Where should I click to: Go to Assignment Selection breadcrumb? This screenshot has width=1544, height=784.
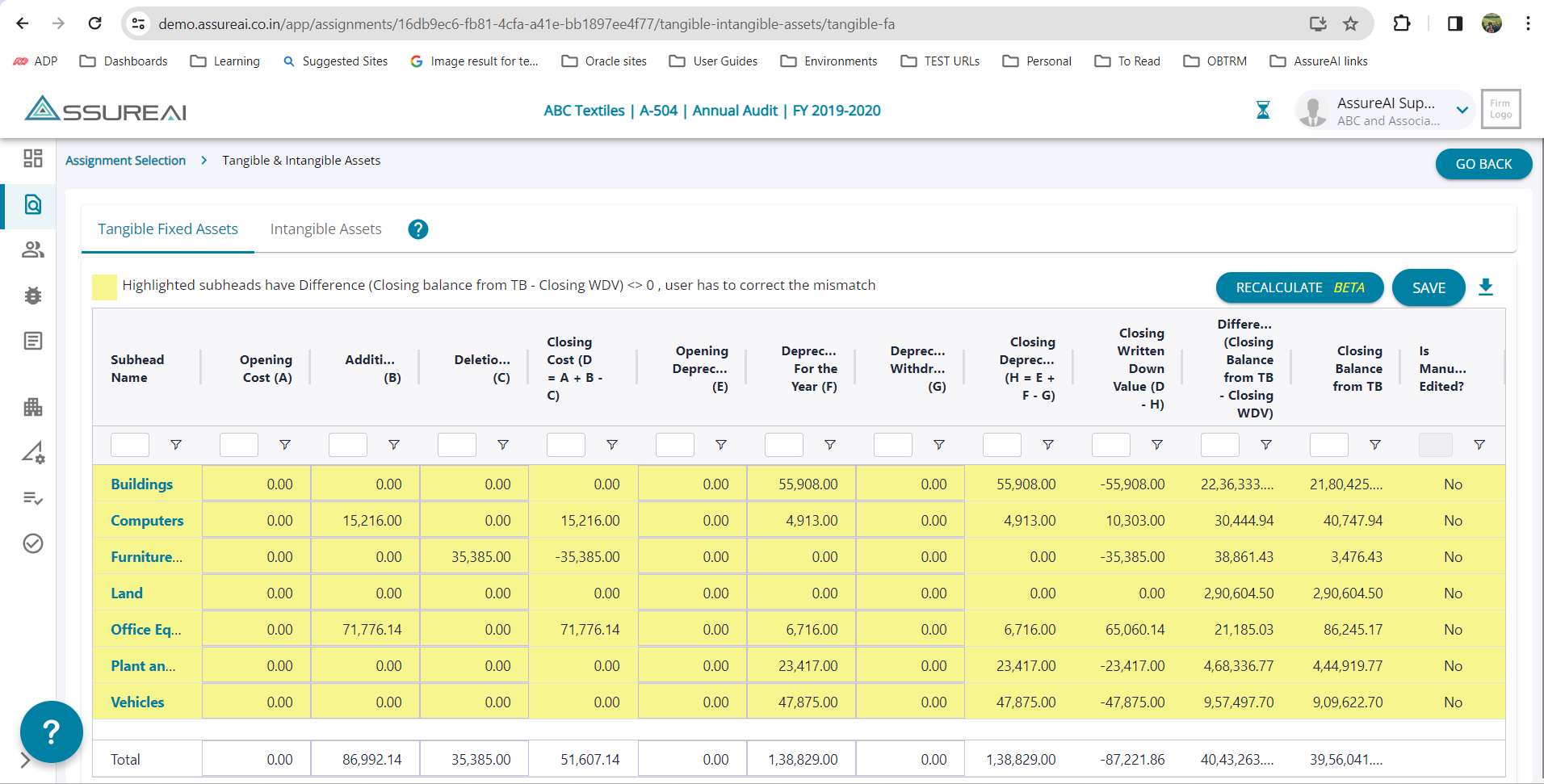tap(125, 161)
